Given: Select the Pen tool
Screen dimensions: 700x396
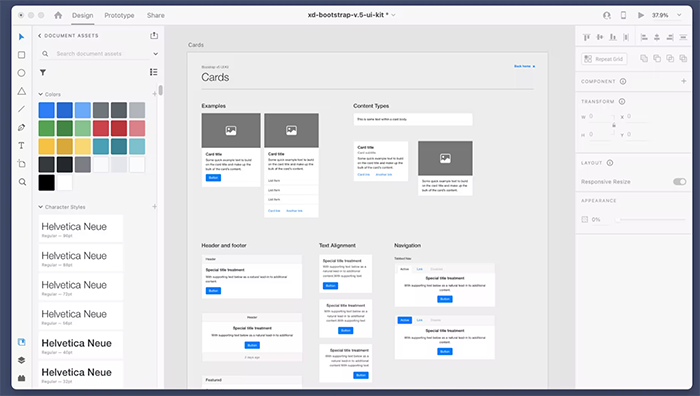Looking at the screenshot, I should (x=21, y=128).
